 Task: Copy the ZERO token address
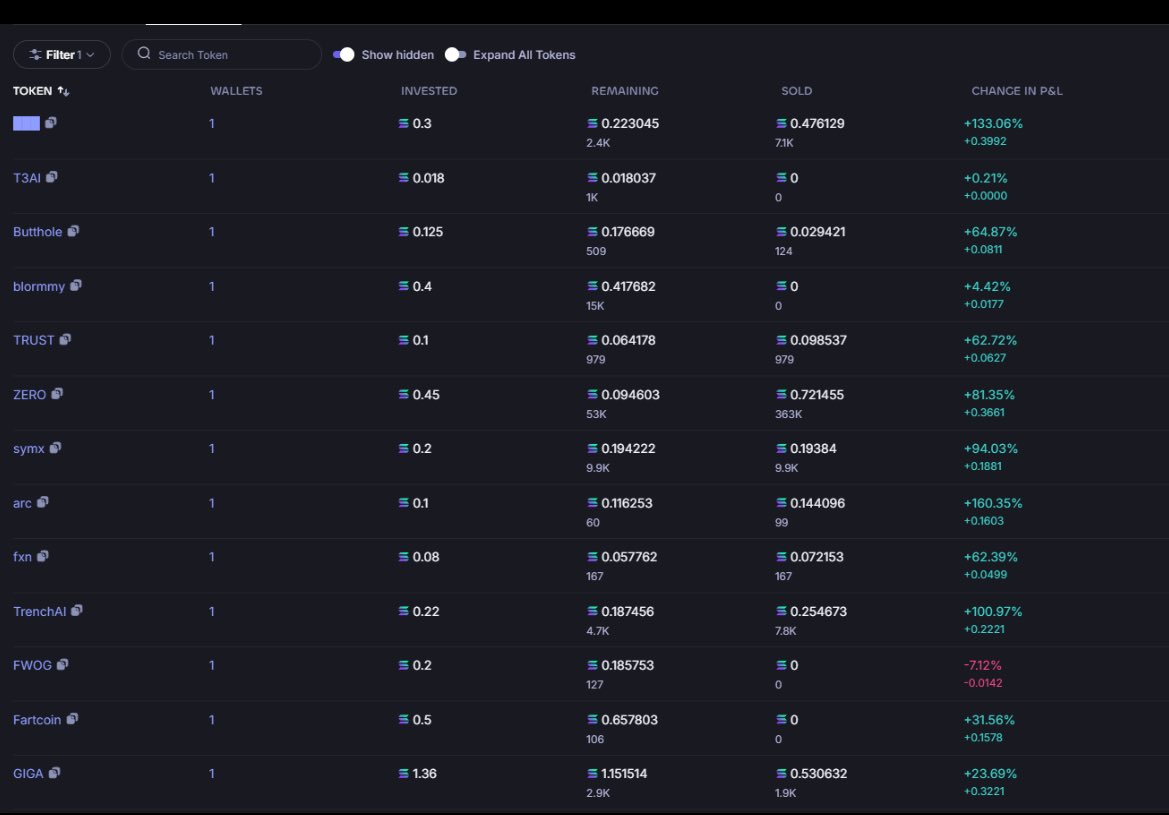click(x=57, y=394)
